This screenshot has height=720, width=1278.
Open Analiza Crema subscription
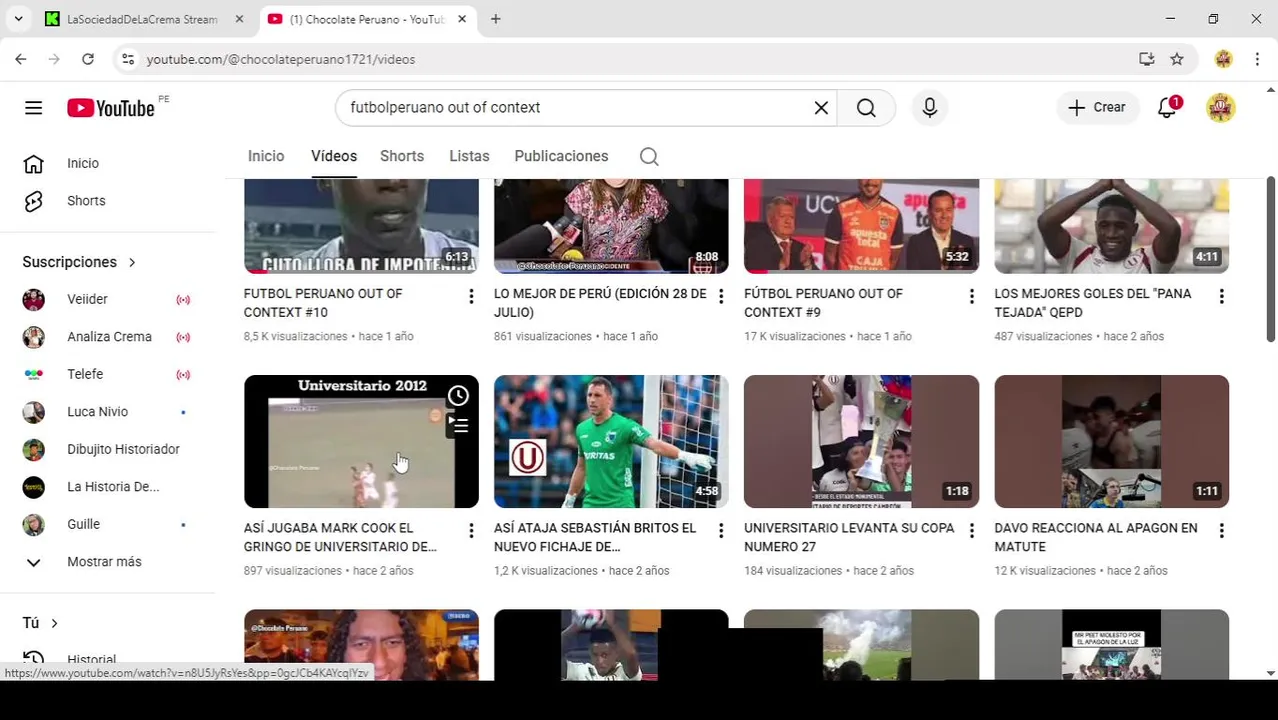108,337
